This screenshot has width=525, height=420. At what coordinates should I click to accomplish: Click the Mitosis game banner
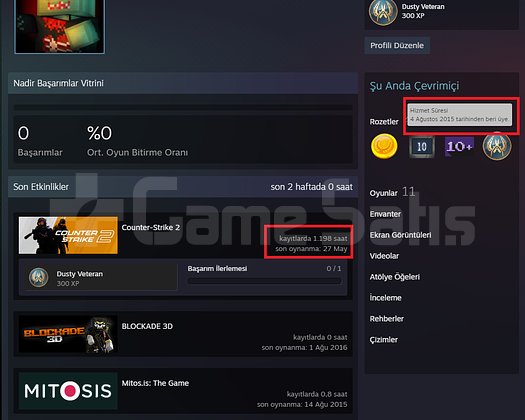tap(68, 391)
